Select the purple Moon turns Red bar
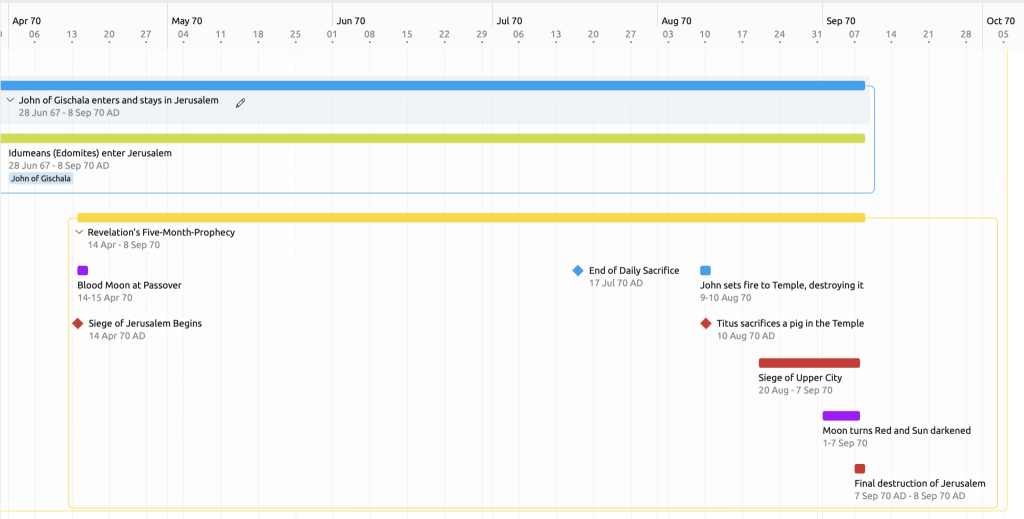This screenshot has width=1024, height=519. pyautogui.click(x=841, y=416)
